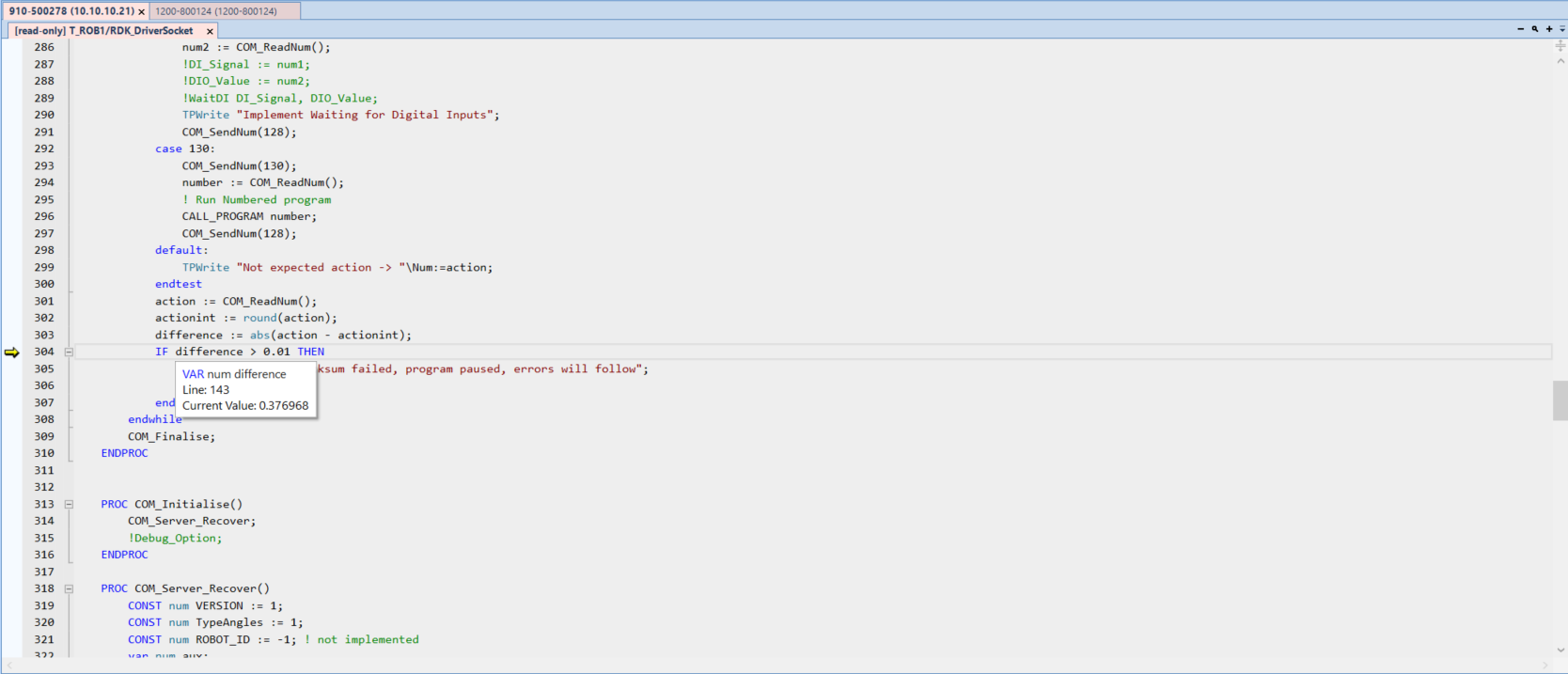Select the T_ROB1/RDK_DriverSocket module tab
1568x674 pixels.
(x=105, y=31)
